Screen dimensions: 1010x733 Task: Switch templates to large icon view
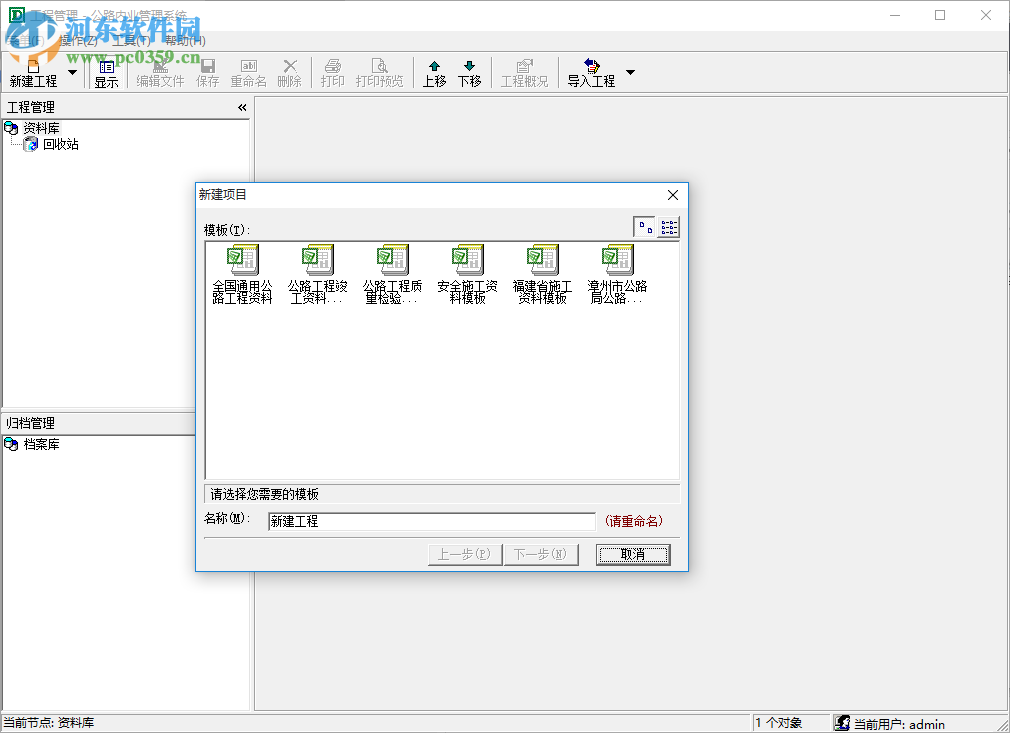tap(644, 227)
